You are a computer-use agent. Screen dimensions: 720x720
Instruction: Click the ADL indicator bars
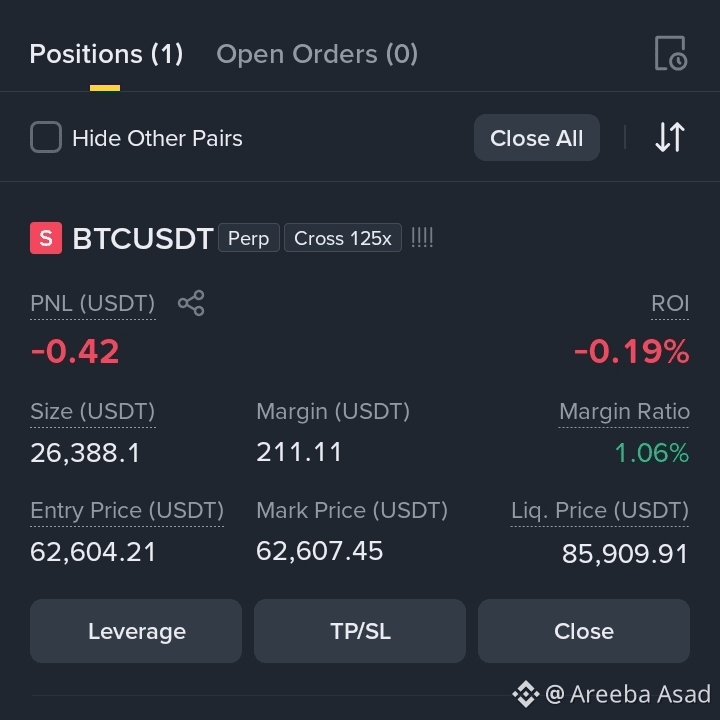422,238
